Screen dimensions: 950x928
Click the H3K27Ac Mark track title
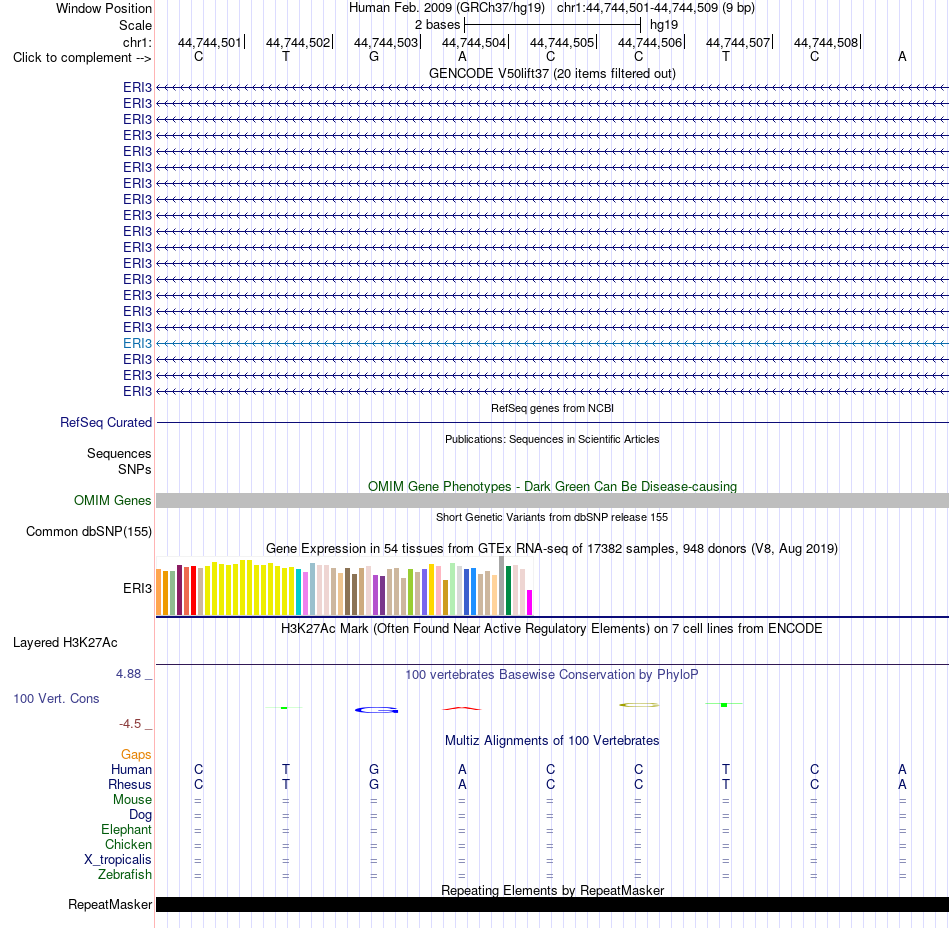pyautogui.click(x=552, y=629)
